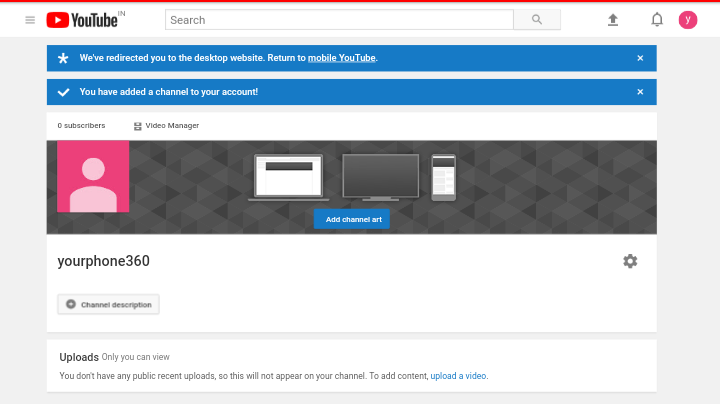Add a Channel description
This screenshot has height=404, width=720.
108,304
